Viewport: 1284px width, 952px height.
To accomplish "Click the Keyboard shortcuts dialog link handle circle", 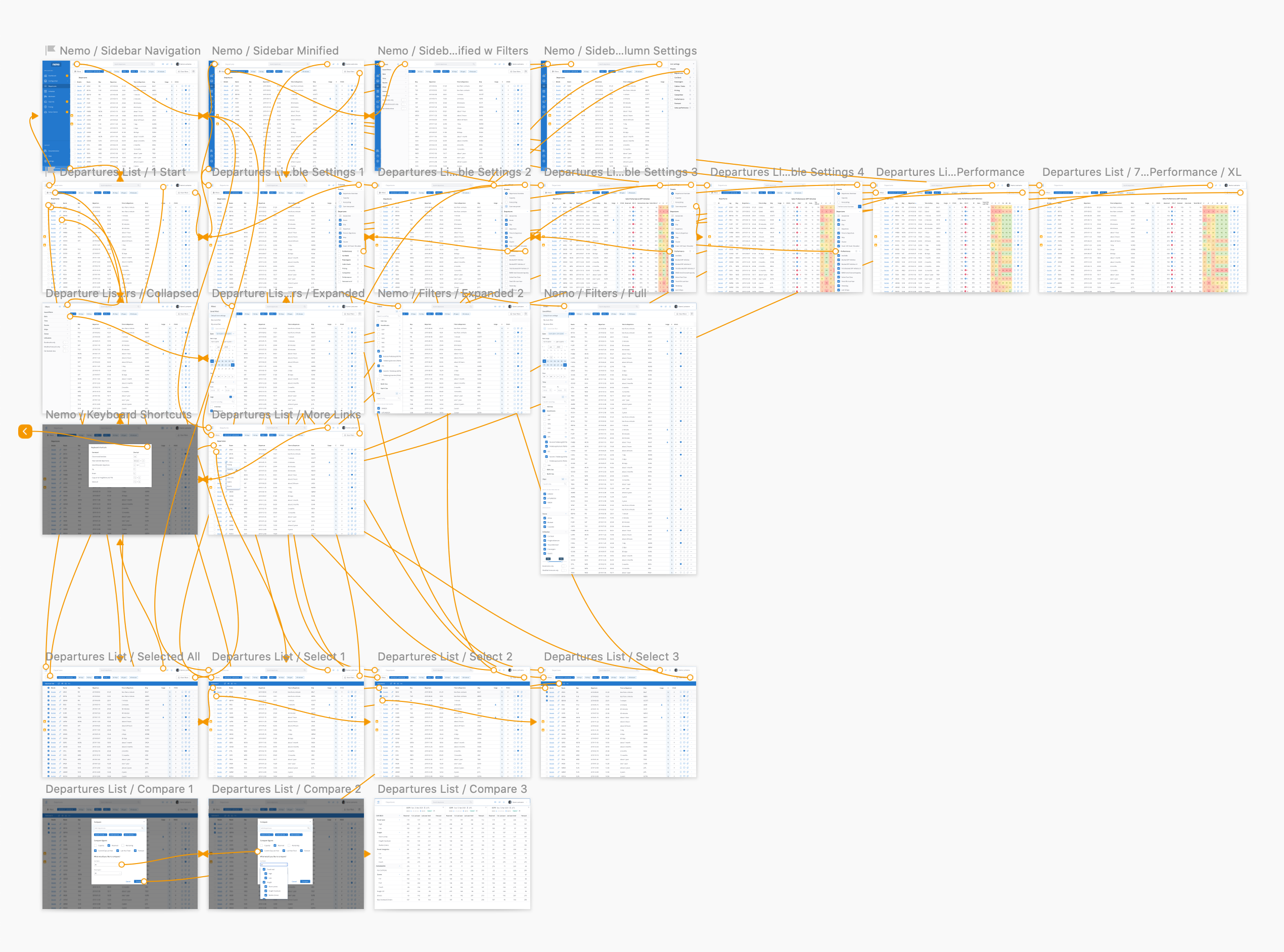I will point(148,447).
